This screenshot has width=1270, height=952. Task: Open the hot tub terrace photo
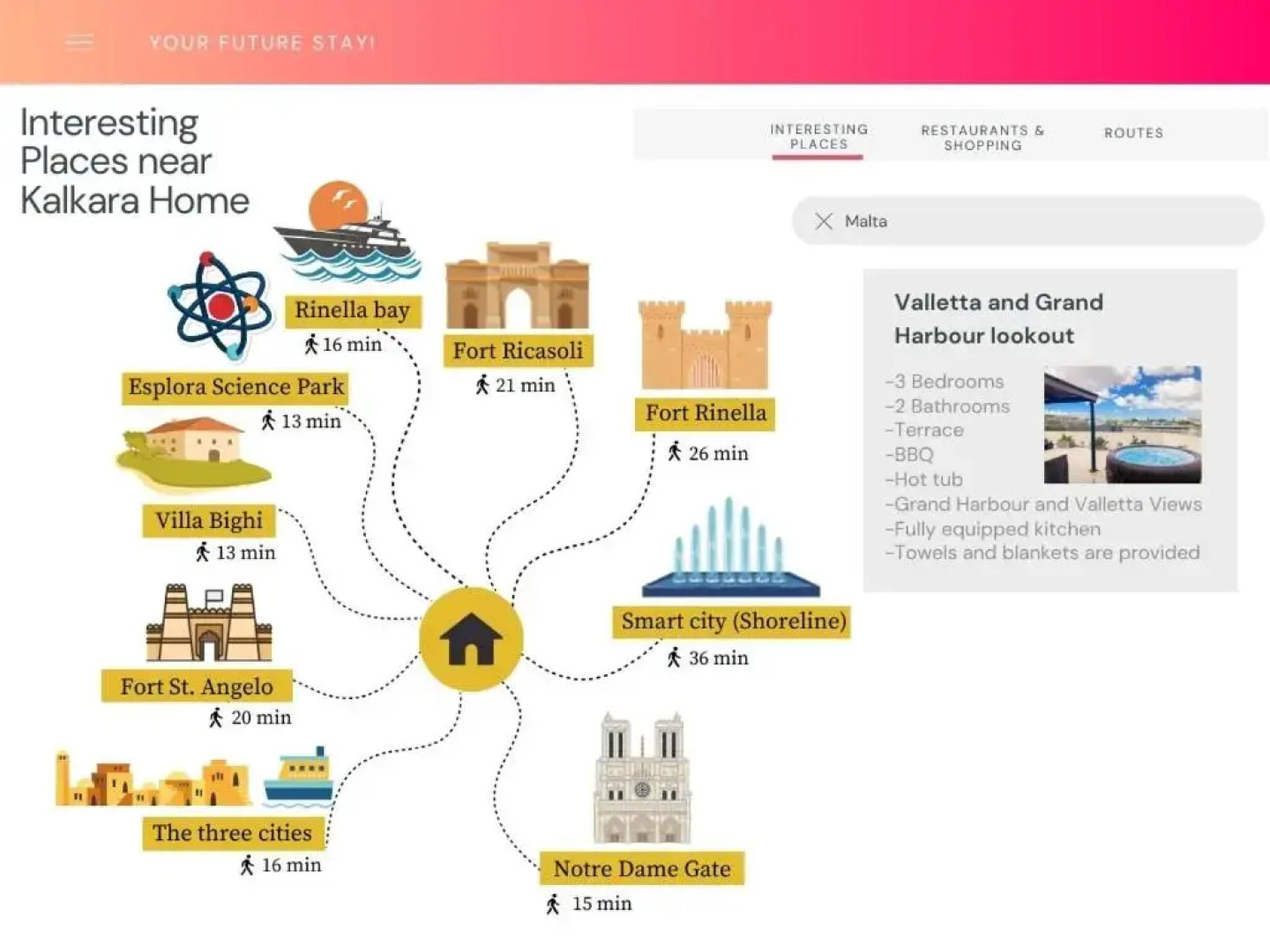[x=1122, y=425]
